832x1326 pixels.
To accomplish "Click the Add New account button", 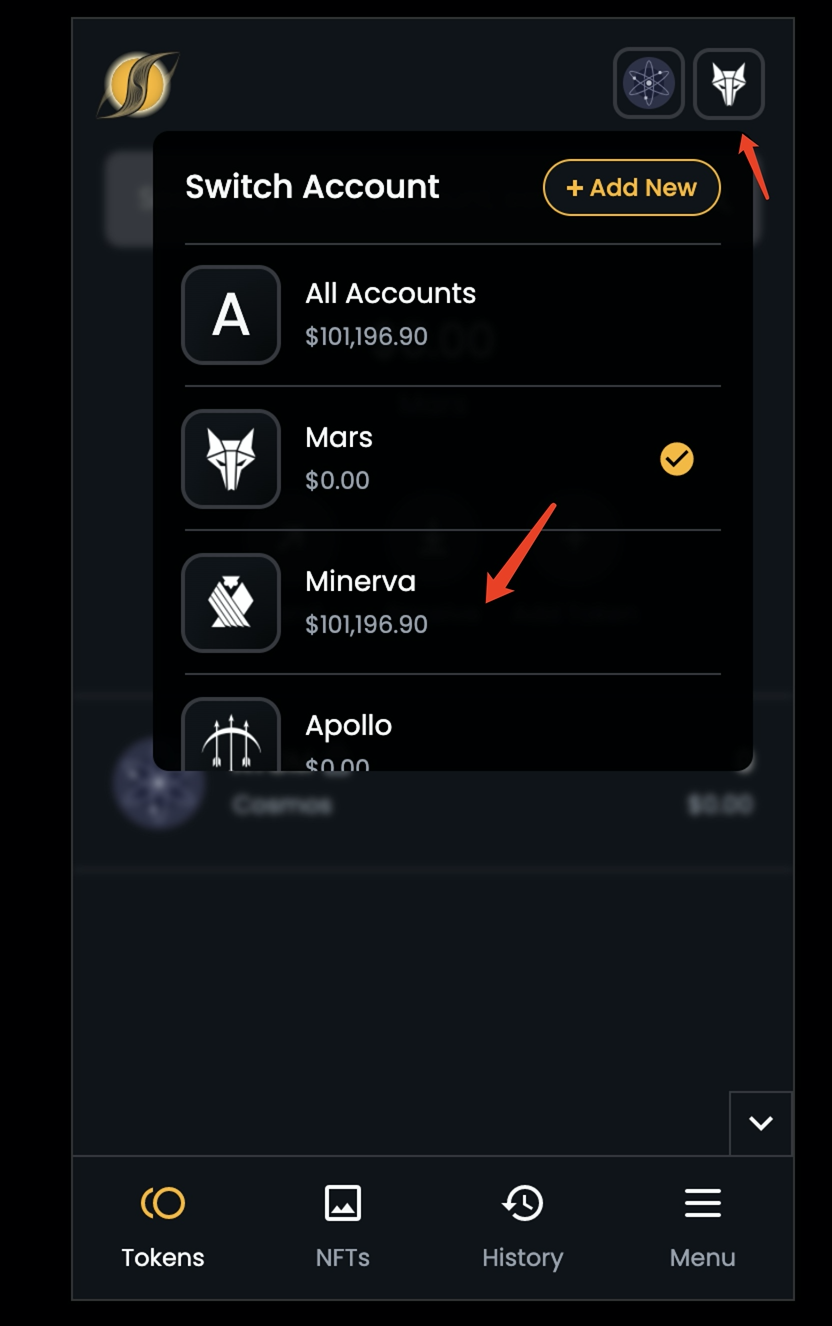I will tap(632, 187).
